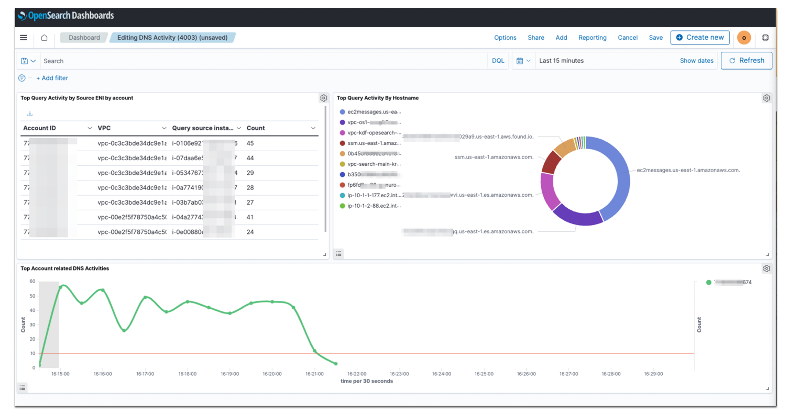Select vpc-search-main legend entry
This screenshot has width=788, height=416.
coord(370,164)
